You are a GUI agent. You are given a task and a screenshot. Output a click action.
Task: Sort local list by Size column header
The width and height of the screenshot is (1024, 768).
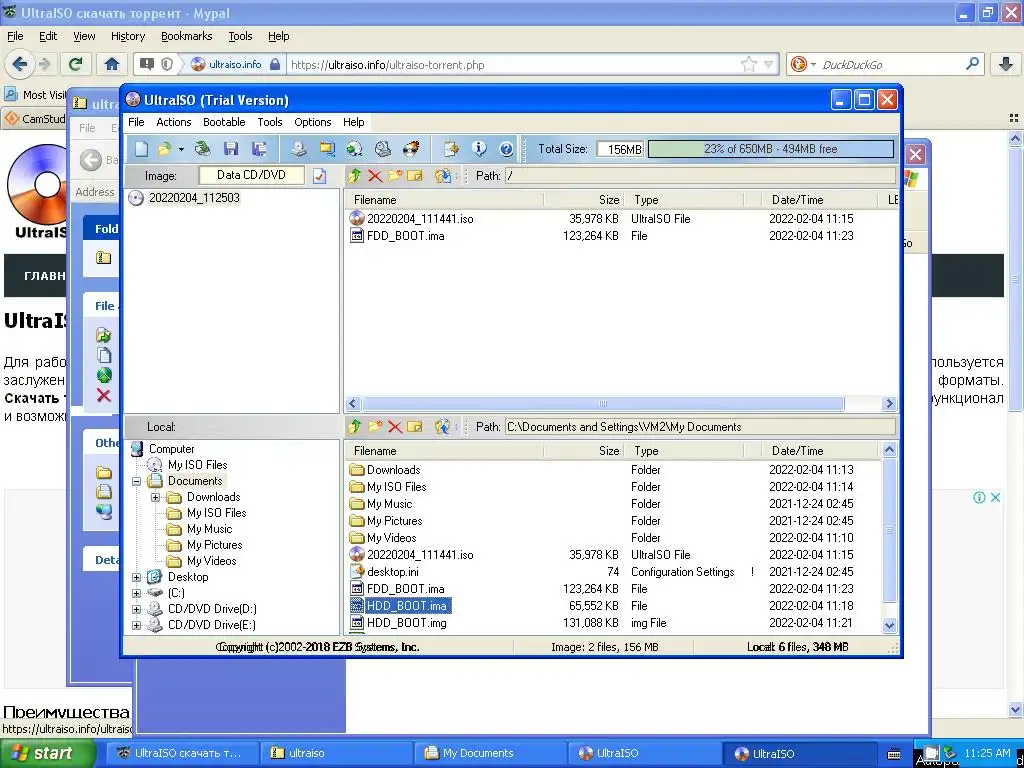click(584, 451)
